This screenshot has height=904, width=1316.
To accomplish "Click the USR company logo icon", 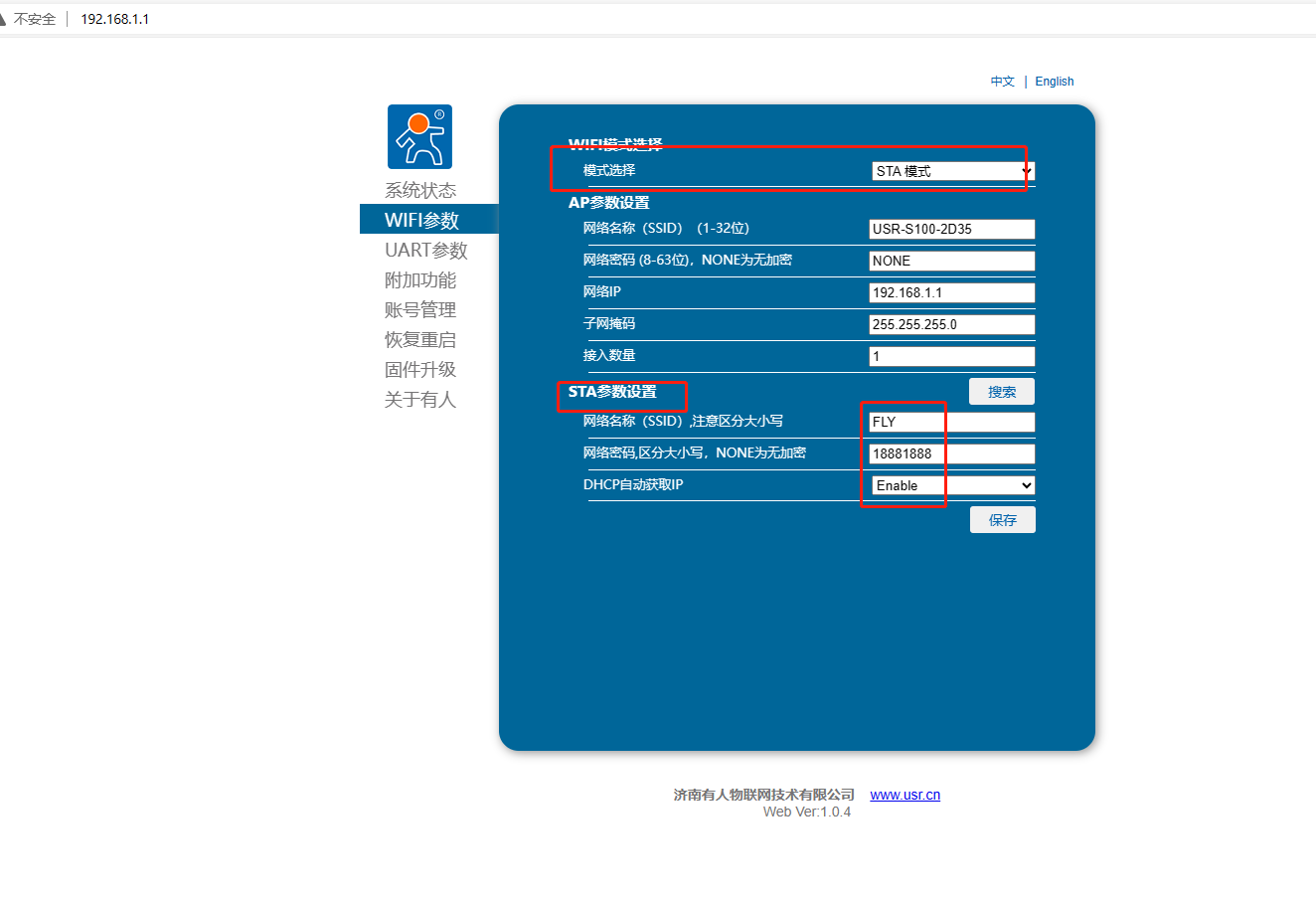I will point(419,137).
